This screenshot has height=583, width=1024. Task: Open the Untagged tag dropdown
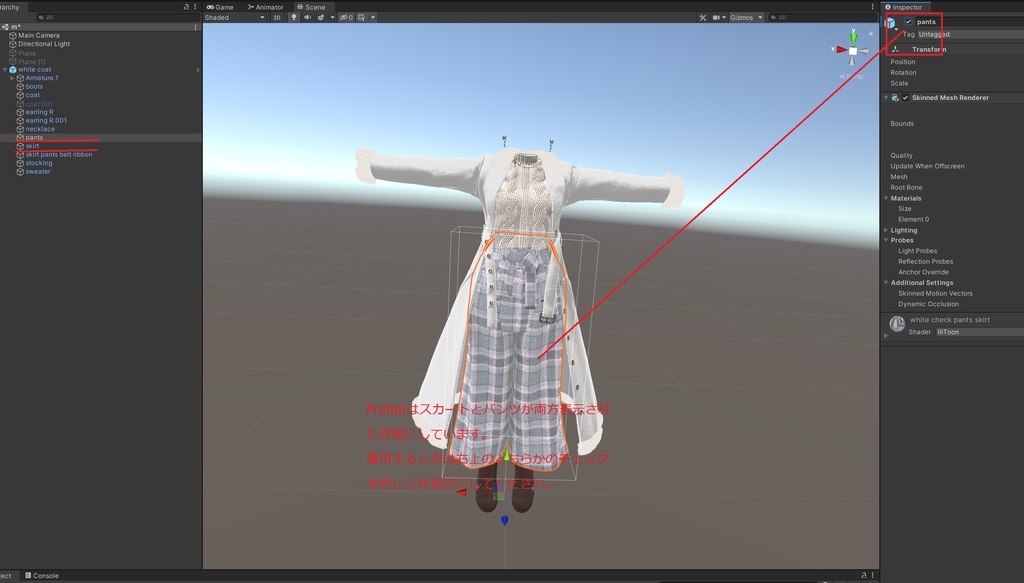tap(970, 34)
